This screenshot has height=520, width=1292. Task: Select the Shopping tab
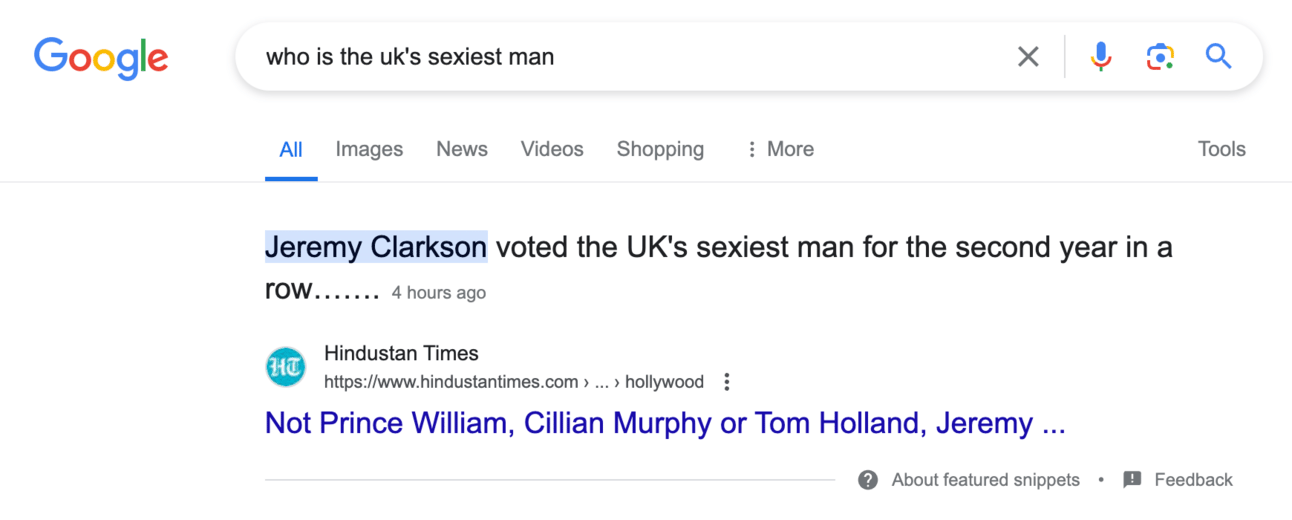coord(660,149)
